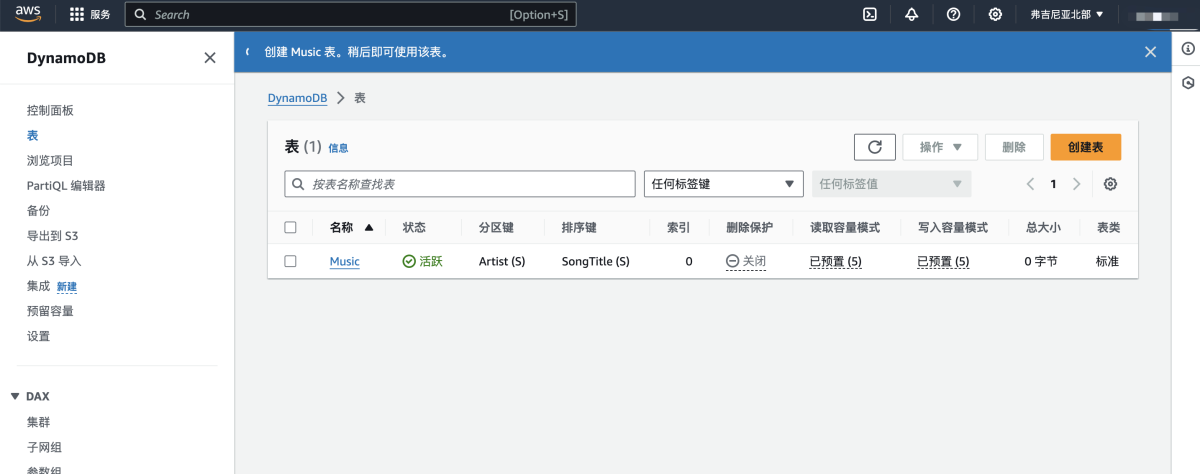Open the 任何标签值 tag value dropdown
Image resolution: width=1200 pixels, height=474 pixels.
tap(892, 184)
